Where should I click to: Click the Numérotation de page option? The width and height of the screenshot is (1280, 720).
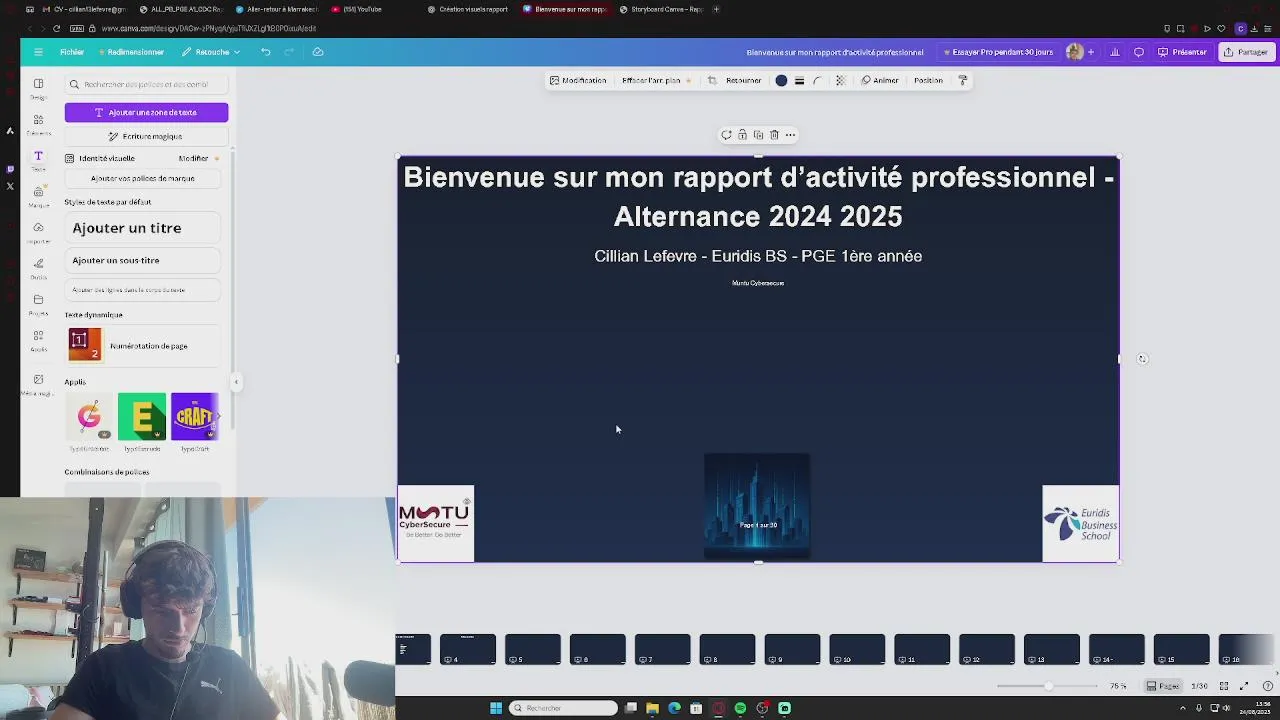[x=142, y=346]
